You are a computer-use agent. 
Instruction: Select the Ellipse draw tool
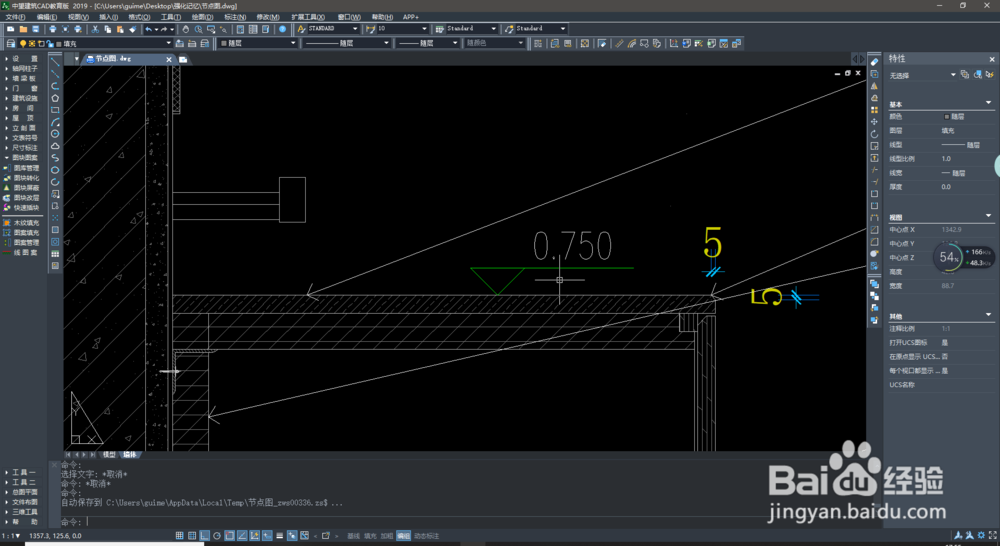click(x=55, y=170)
